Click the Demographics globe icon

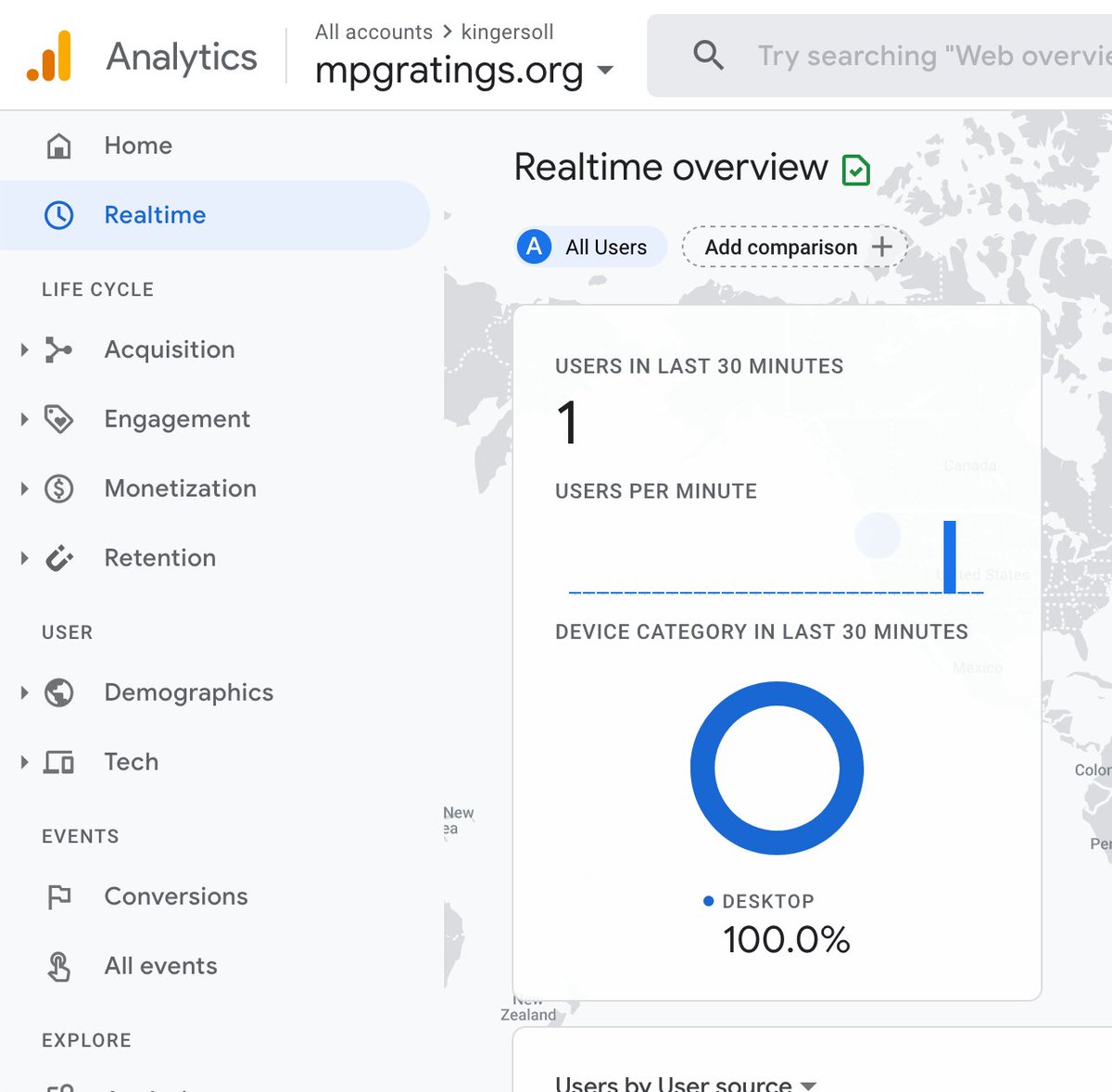pyautogui.click(x=59, y=692)
